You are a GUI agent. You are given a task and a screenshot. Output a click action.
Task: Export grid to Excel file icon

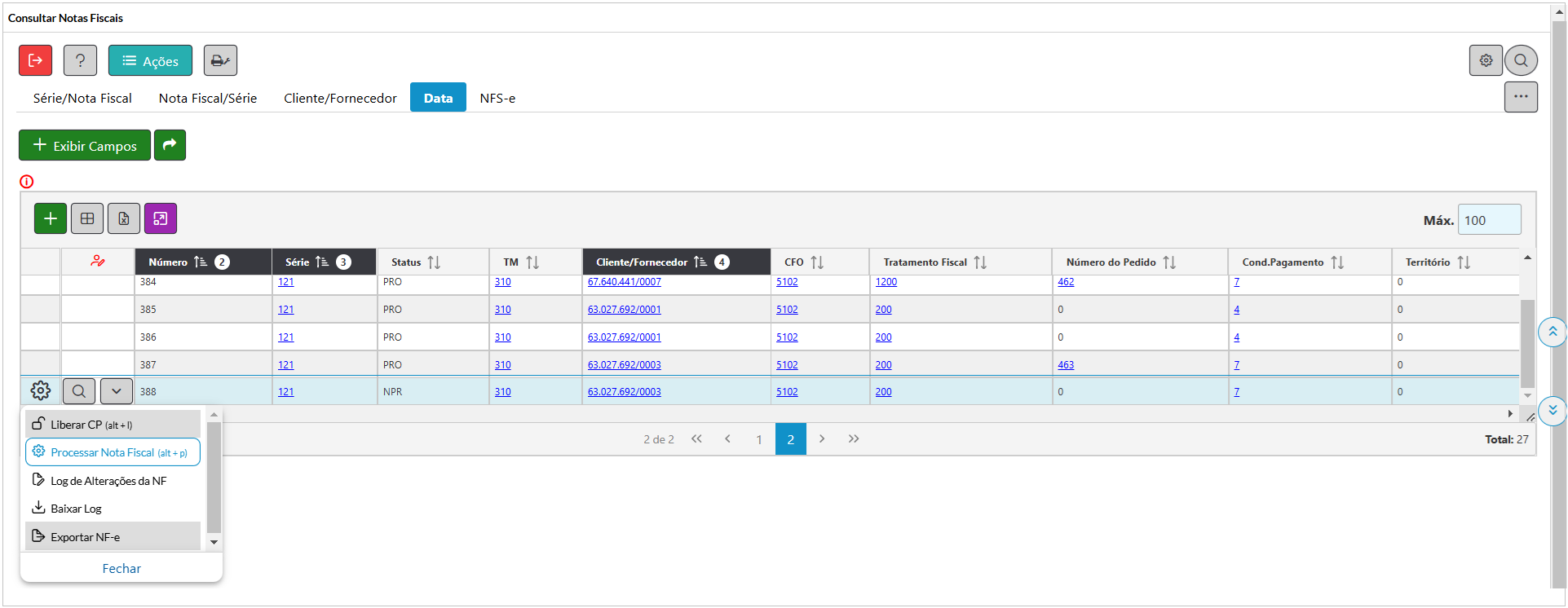tap(124, 218)
